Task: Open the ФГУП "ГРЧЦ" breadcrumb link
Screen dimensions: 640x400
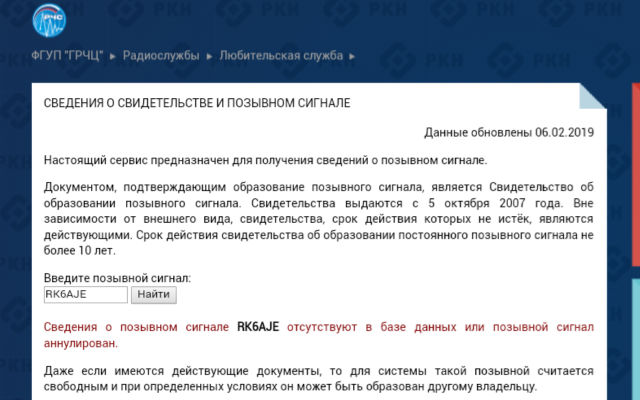Action: 67,55
